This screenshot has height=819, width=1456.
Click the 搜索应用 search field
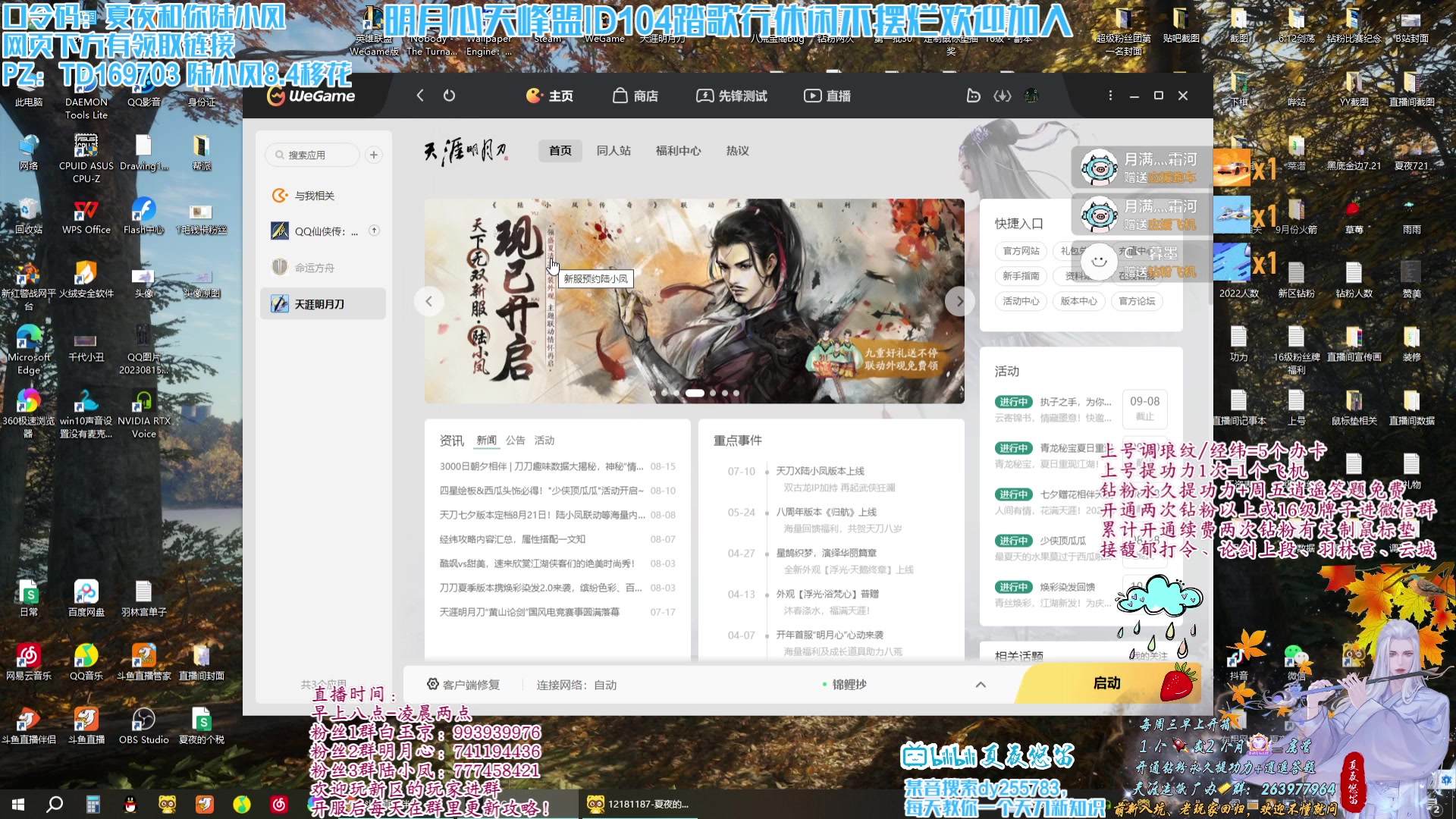(312, 155)
